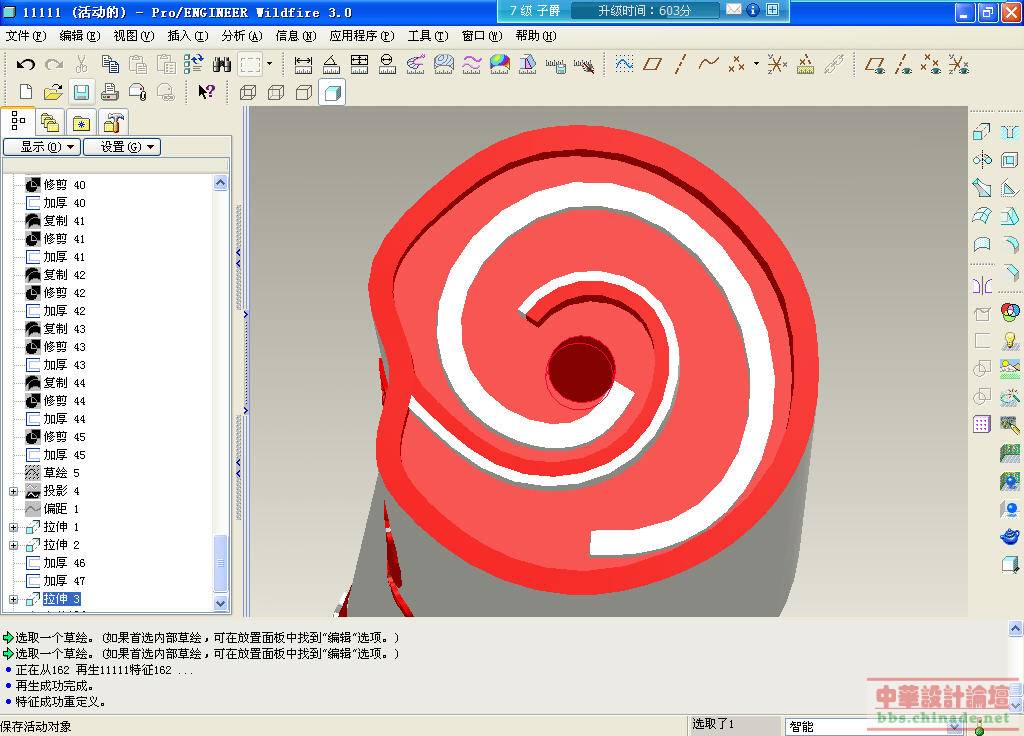Switch to no hidden line display mode
This screenshot has height=736, width=1024.
pyautogui.click(x=304, y=92)
